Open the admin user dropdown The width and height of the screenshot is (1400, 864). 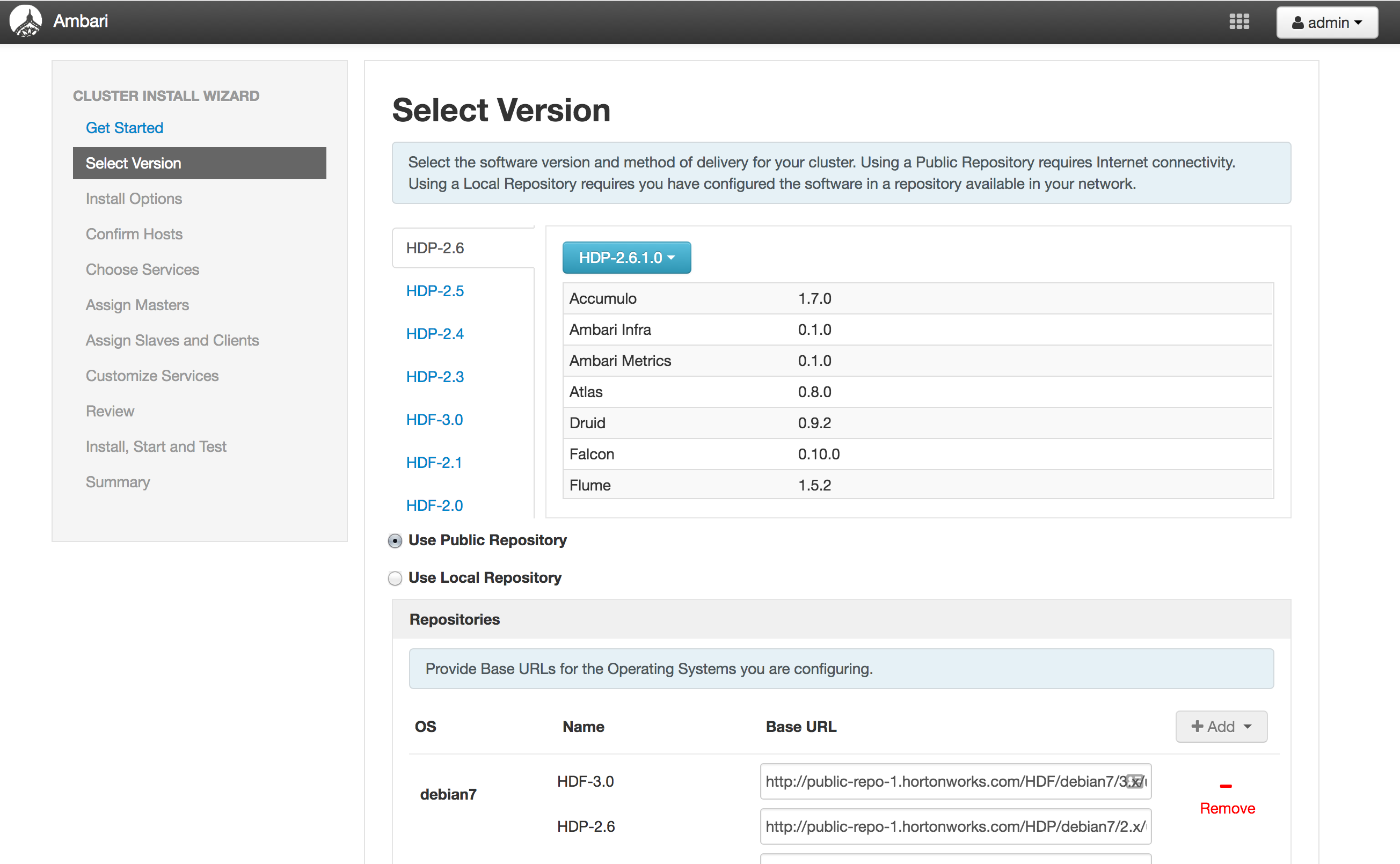(1327, 23)
